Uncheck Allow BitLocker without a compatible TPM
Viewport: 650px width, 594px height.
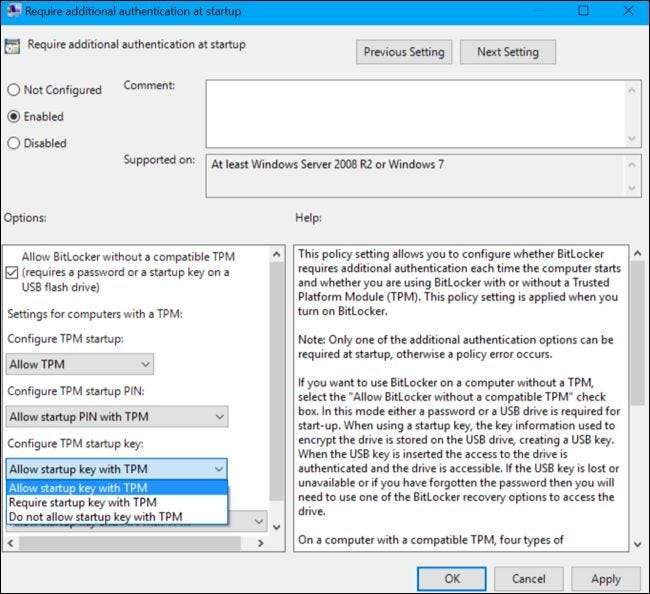13,273
